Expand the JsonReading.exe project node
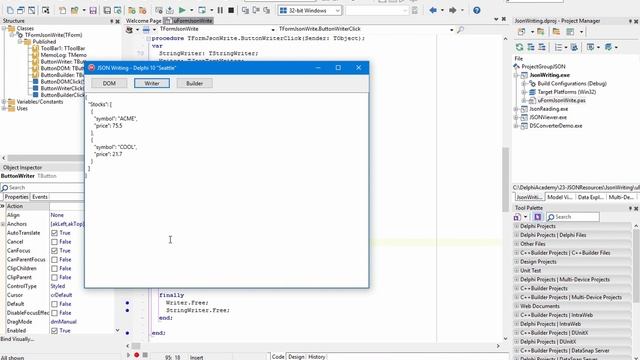The height and width of the screenshot is (360, 640). 516,109
